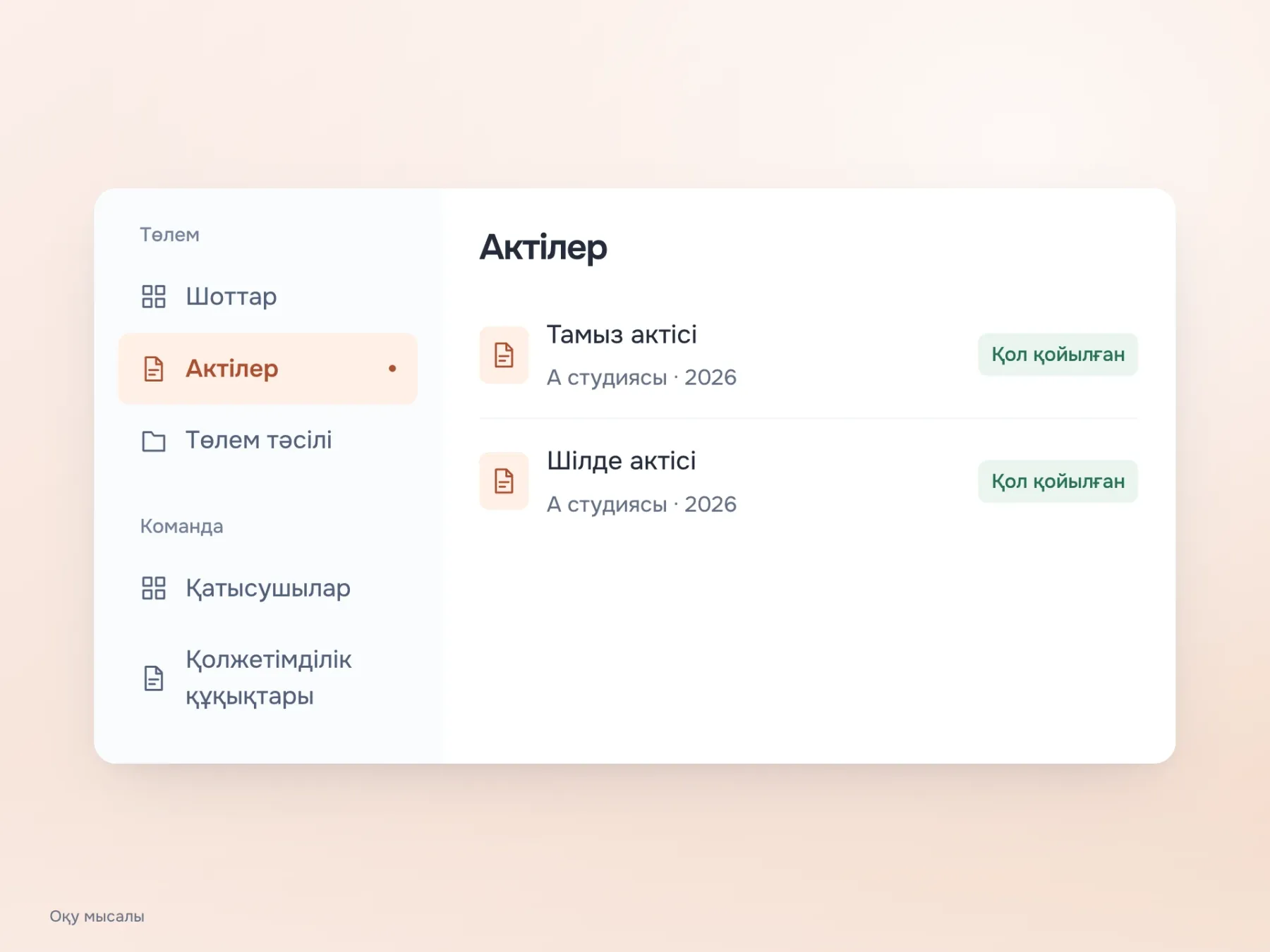This screenshot has width=1270, height=952.
Task: Click 'А студиясы · 2026' under Шілде актісі
Action: pos(641,504)
